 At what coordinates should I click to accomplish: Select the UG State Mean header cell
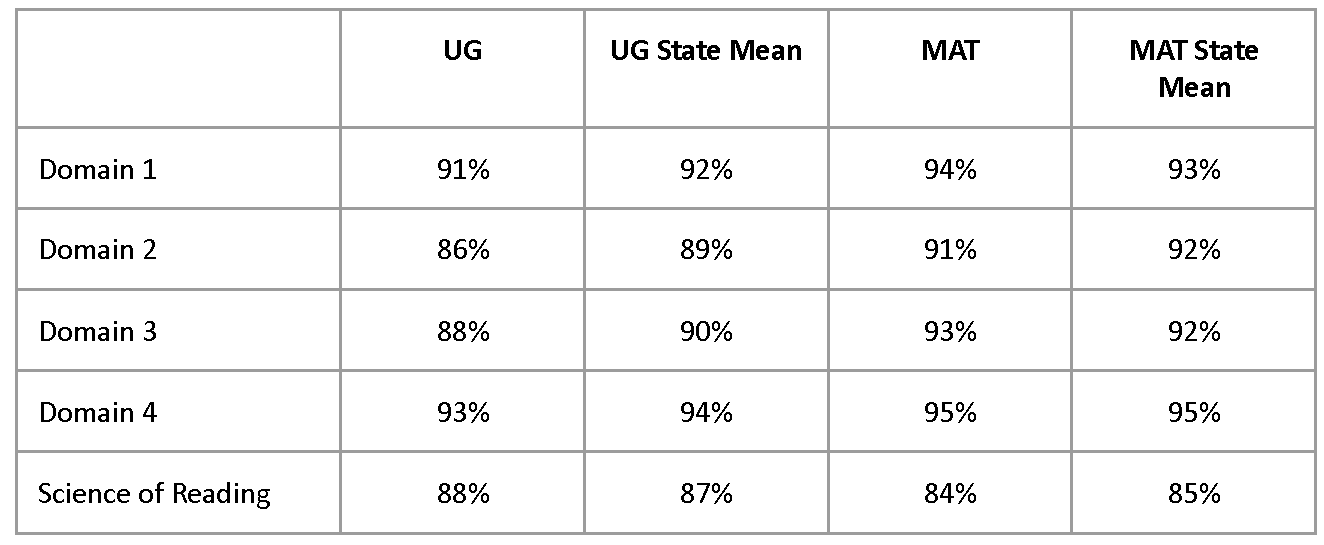pos(706,51)
